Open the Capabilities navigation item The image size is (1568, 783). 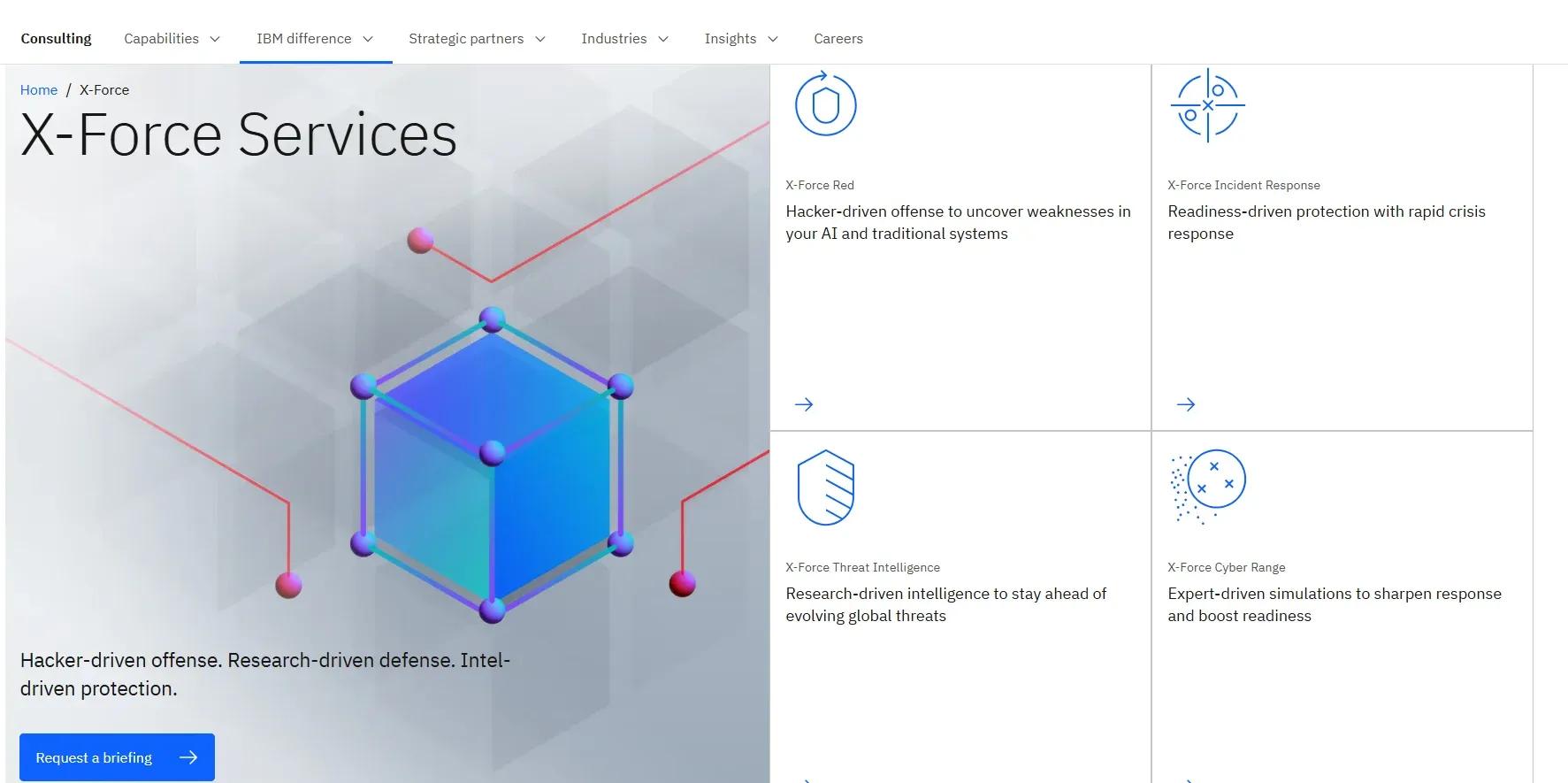point(172,39)
